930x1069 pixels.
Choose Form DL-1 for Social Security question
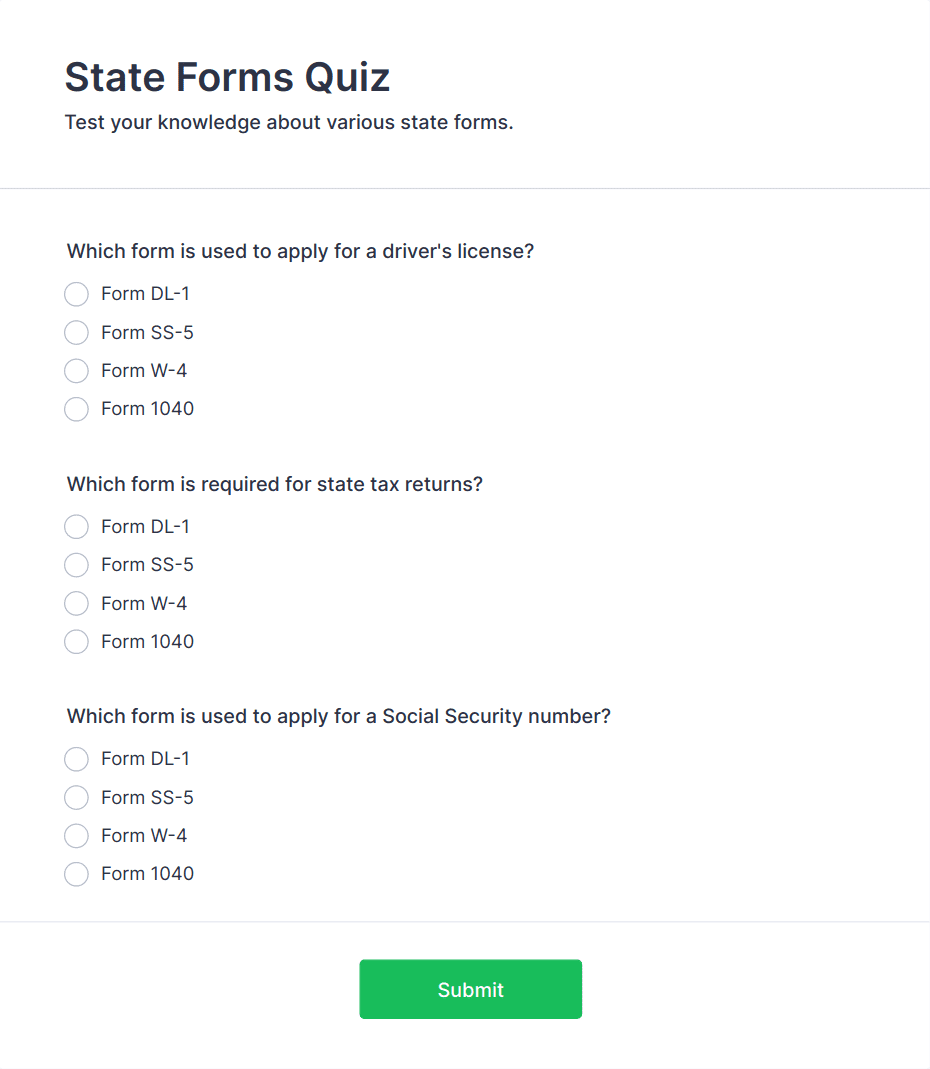(76, 759)
